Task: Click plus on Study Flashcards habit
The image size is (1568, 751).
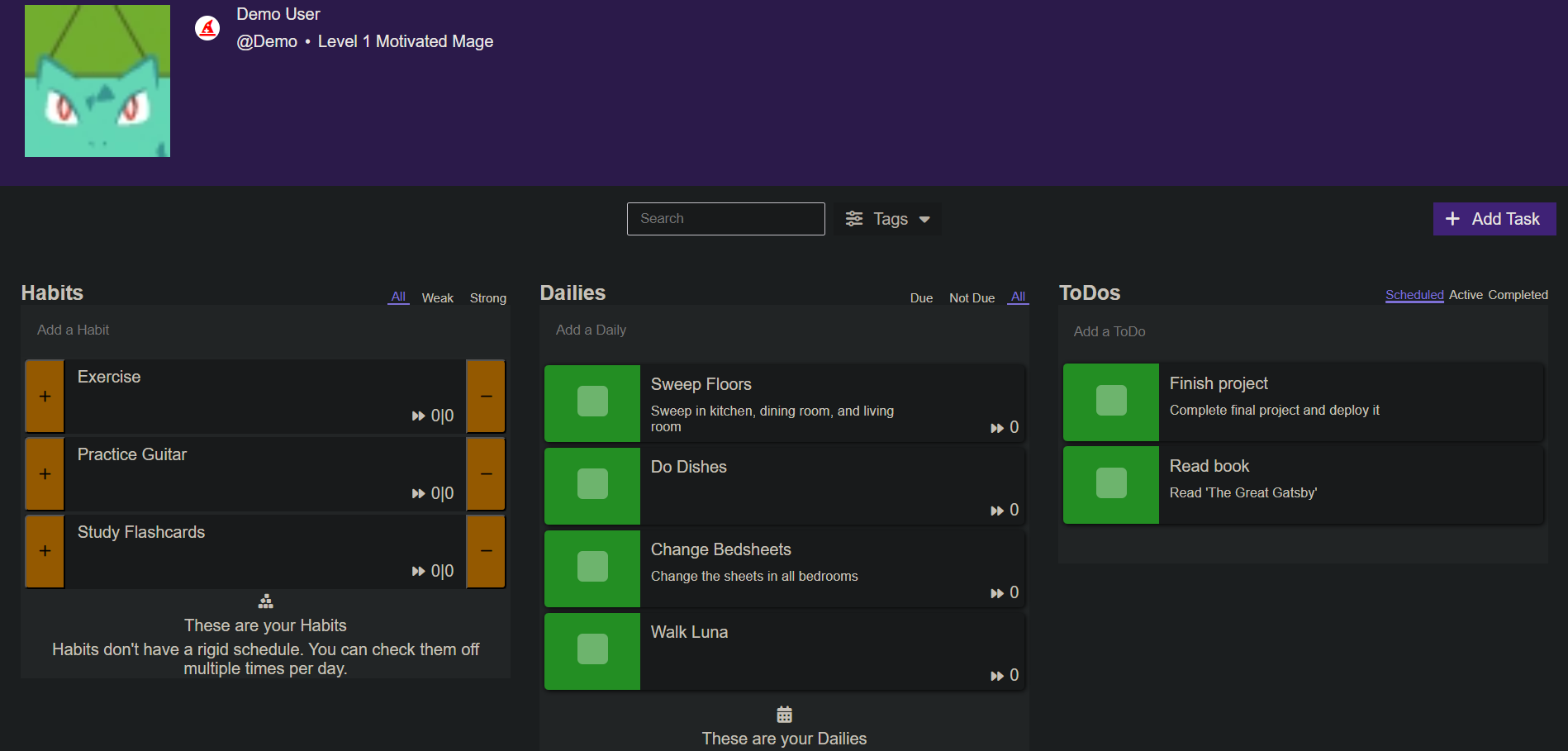Action: click(45, 551)
